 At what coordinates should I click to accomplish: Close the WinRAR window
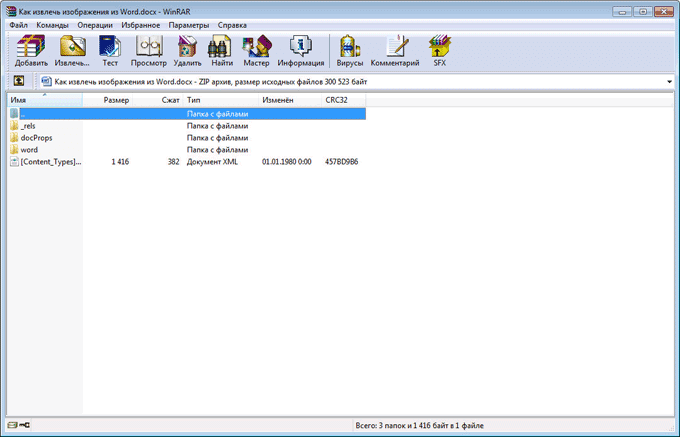tap(664, 12)
